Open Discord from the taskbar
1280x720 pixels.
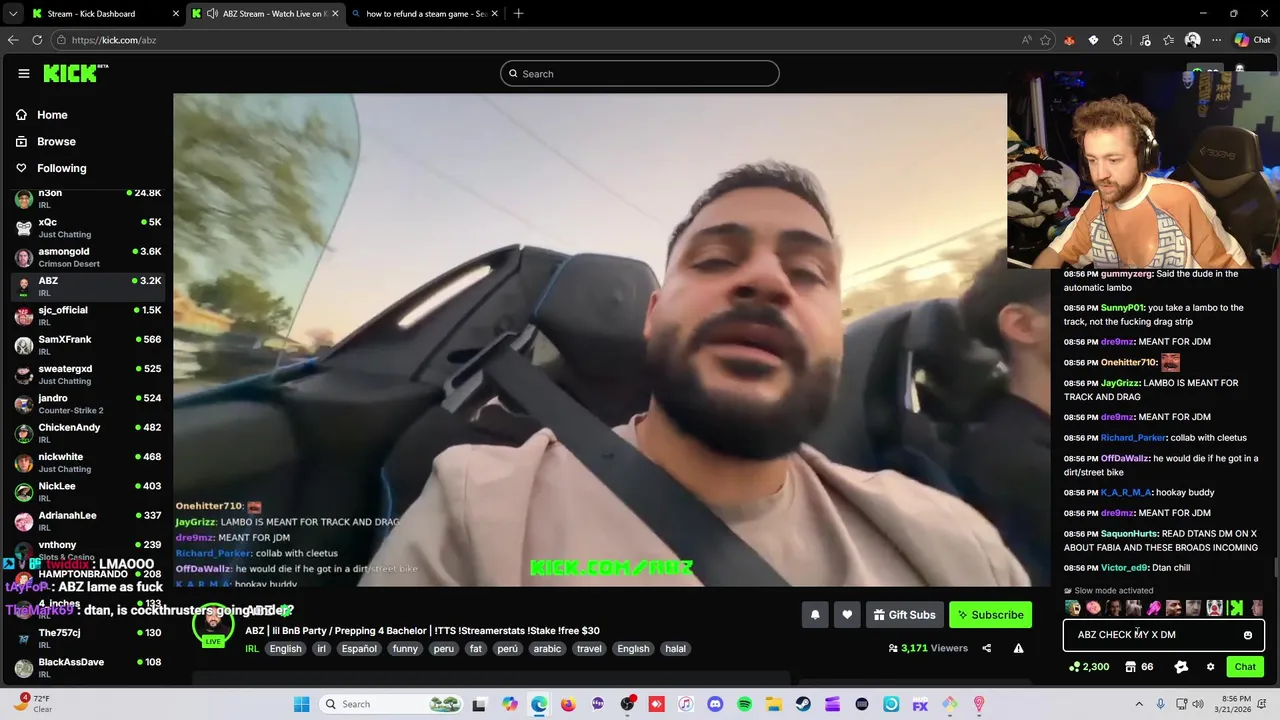[715, 704]
